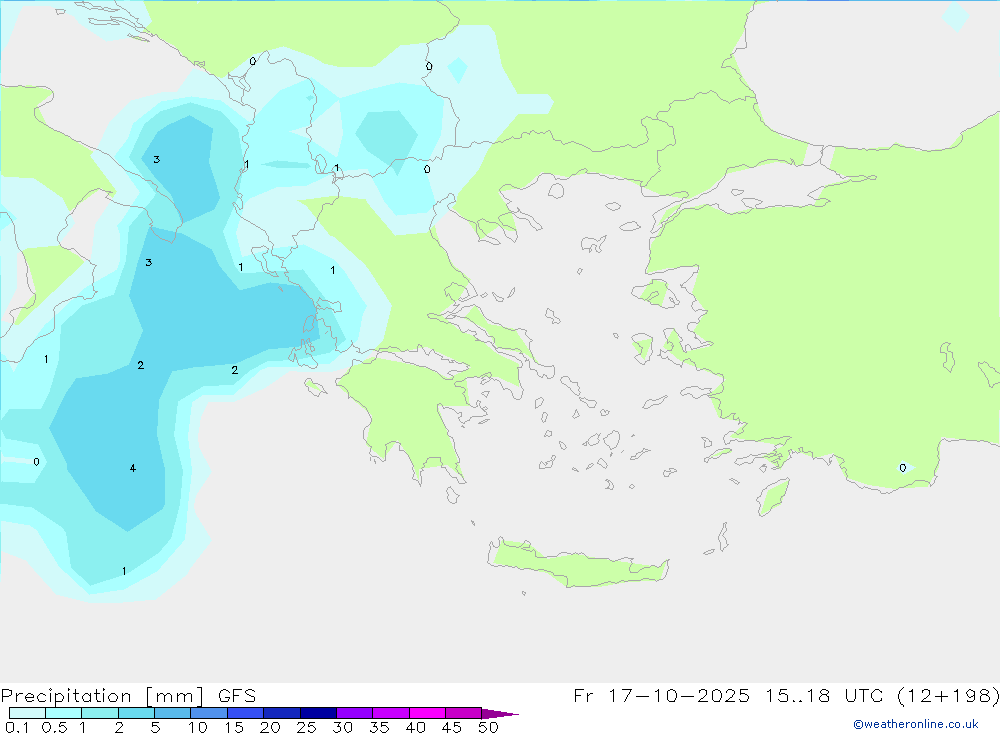Screen dimensions: 1000x733
Task: Click the legend label '50'
Action: 488,727
